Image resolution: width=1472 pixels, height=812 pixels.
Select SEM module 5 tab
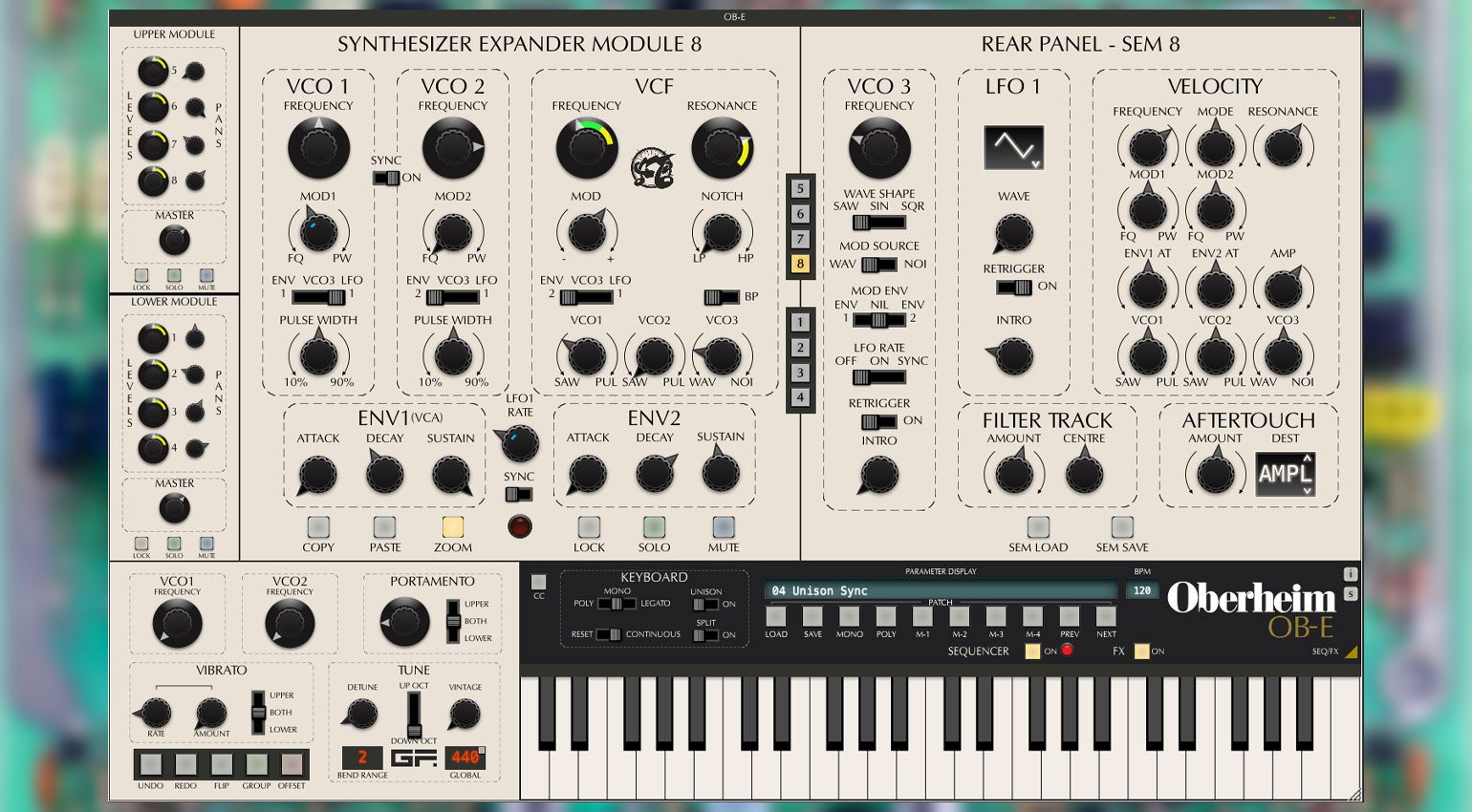pos(800,188)
